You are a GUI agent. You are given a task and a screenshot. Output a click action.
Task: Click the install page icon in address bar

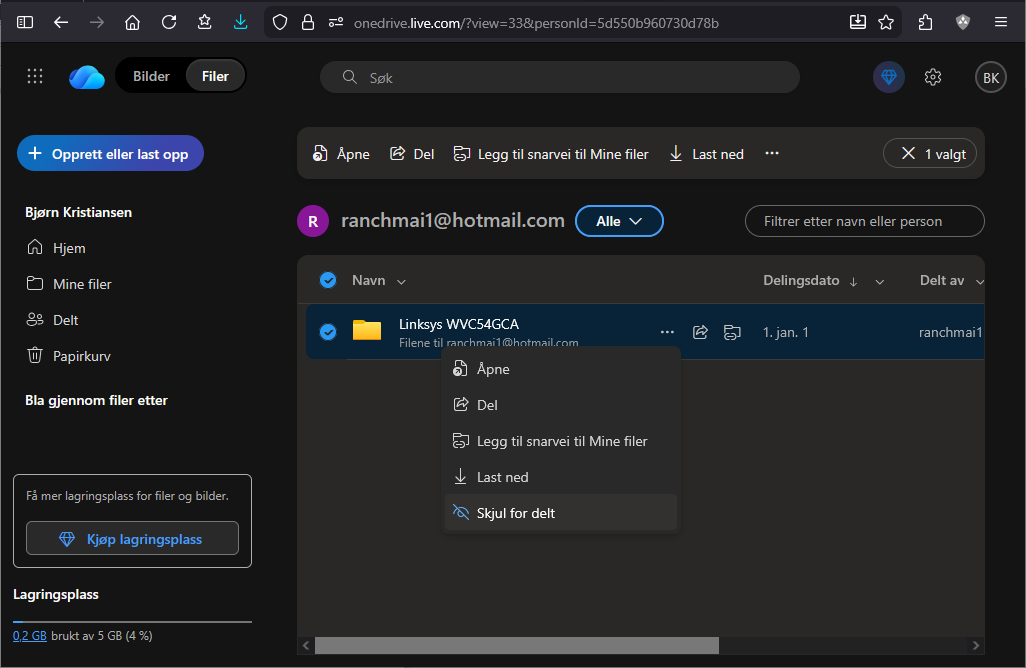(x=857, y=22)
